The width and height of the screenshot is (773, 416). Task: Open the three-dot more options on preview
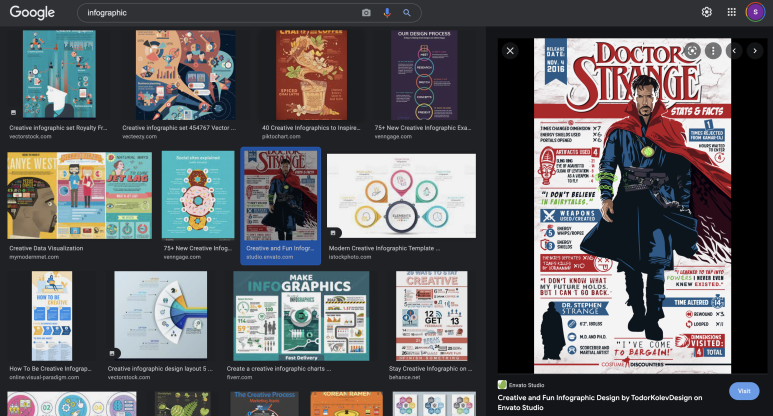click(x=713, y=50)
